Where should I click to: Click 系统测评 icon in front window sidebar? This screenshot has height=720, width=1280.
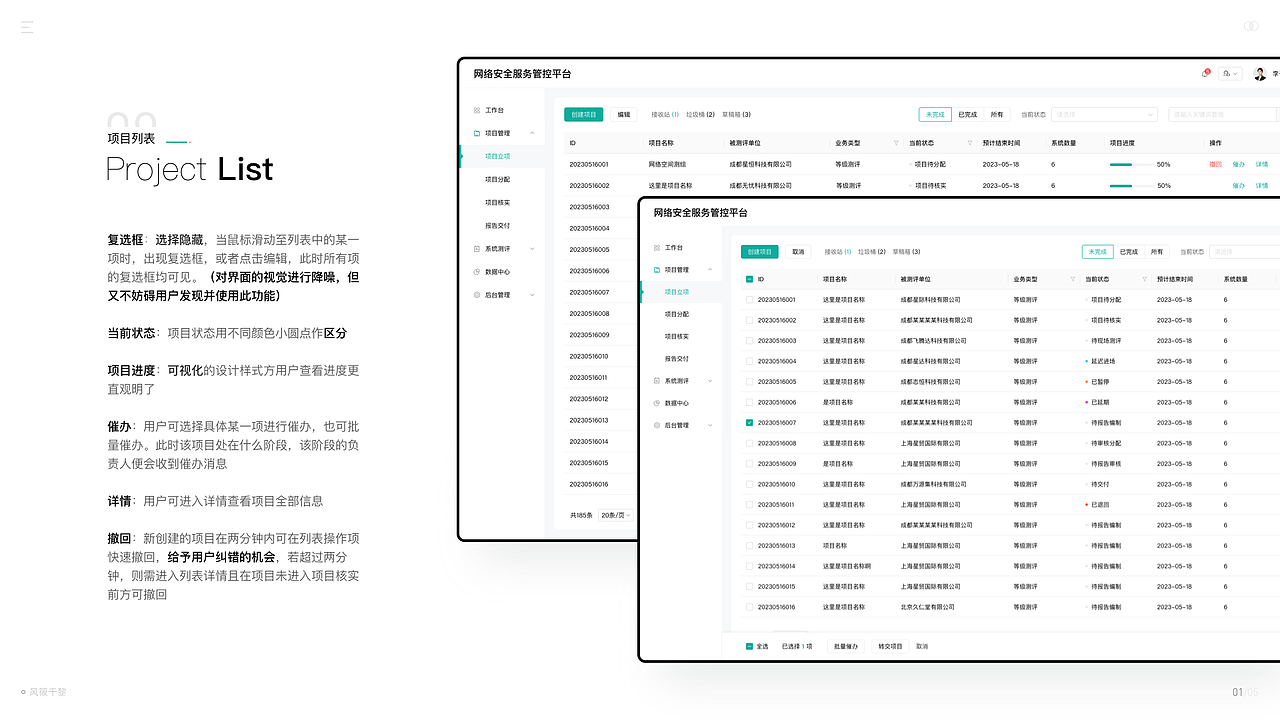tap(656, 381)
